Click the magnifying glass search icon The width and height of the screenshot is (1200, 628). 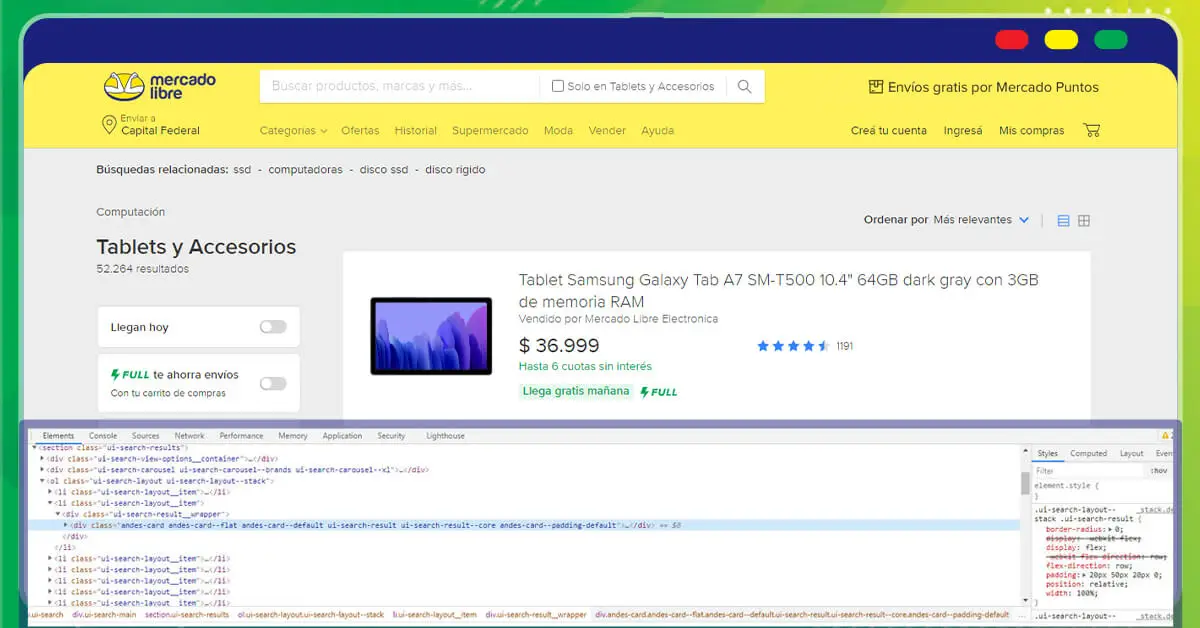(x=744, y=87)
